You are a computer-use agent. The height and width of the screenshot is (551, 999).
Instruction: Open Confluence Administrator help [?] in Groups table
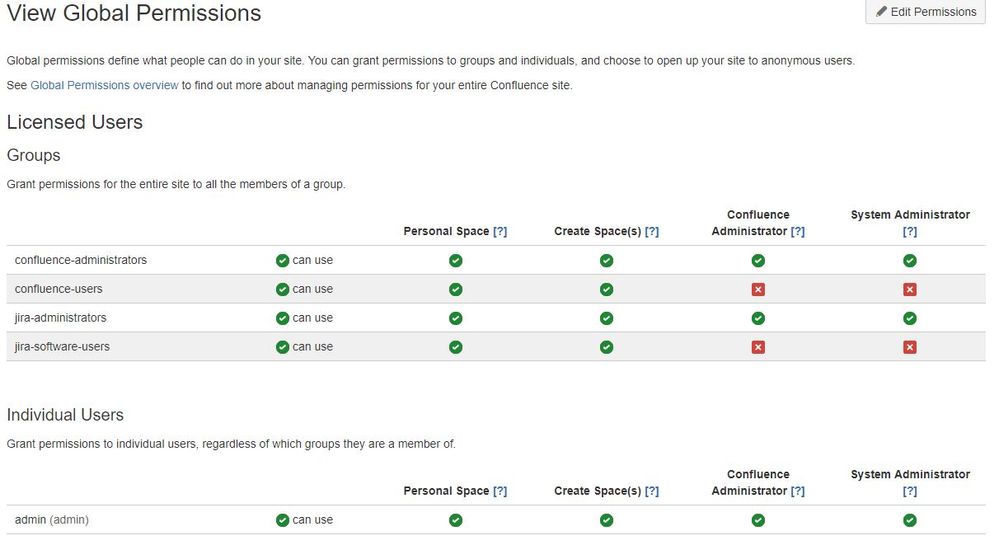pos(798,231)
